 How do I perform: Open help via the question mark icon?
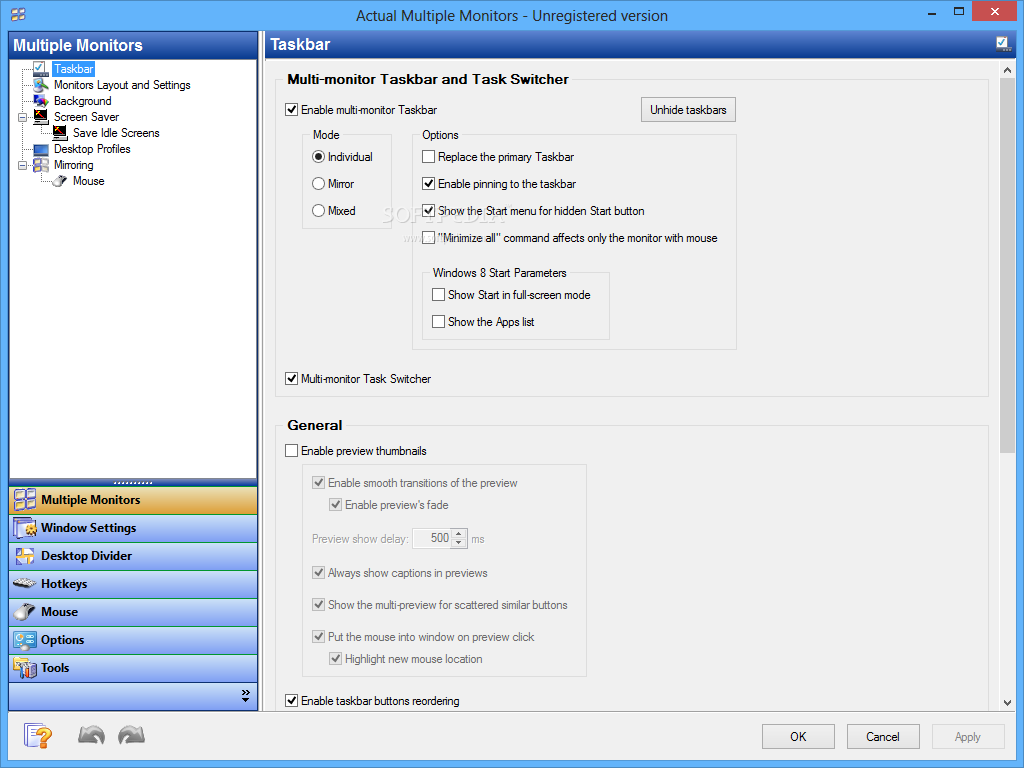click(x=38, y=736)
